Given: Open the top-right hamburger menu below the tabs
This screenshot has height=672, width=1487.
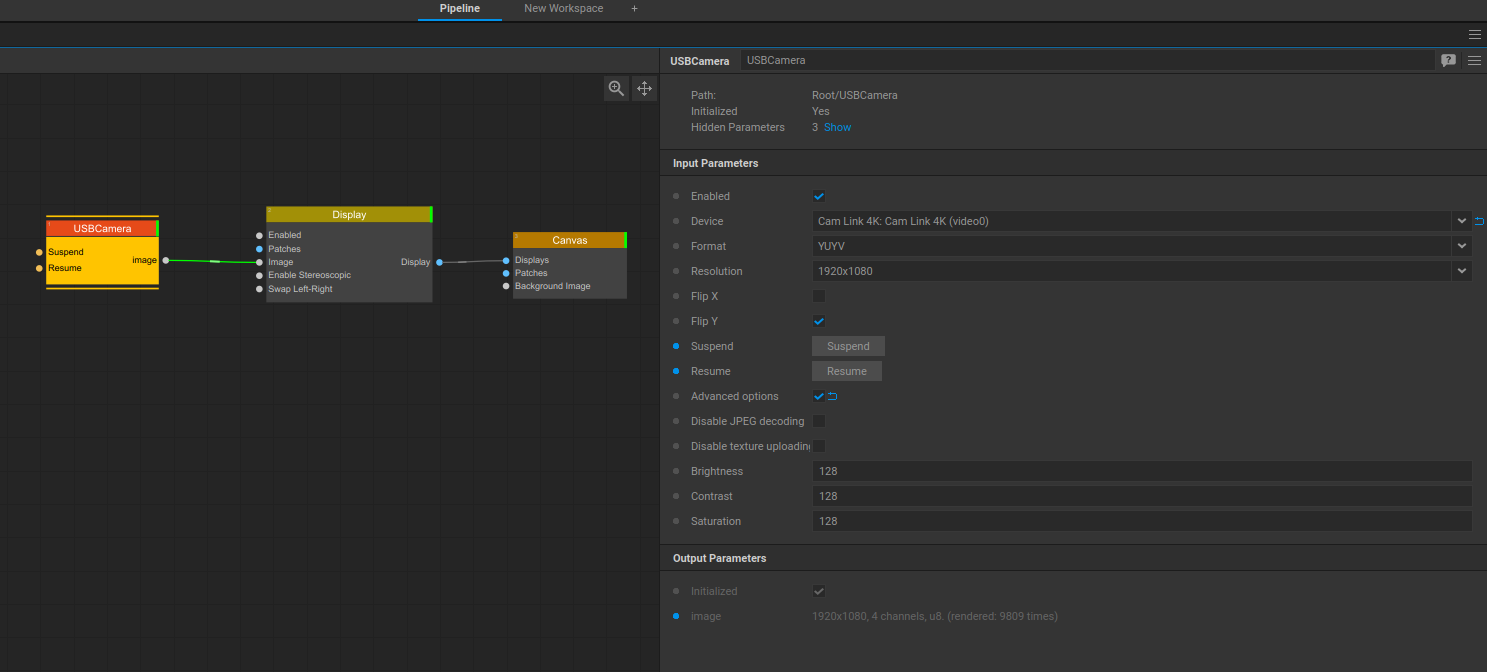Looking at the screenshot, I should click(x=1474, y=34).
